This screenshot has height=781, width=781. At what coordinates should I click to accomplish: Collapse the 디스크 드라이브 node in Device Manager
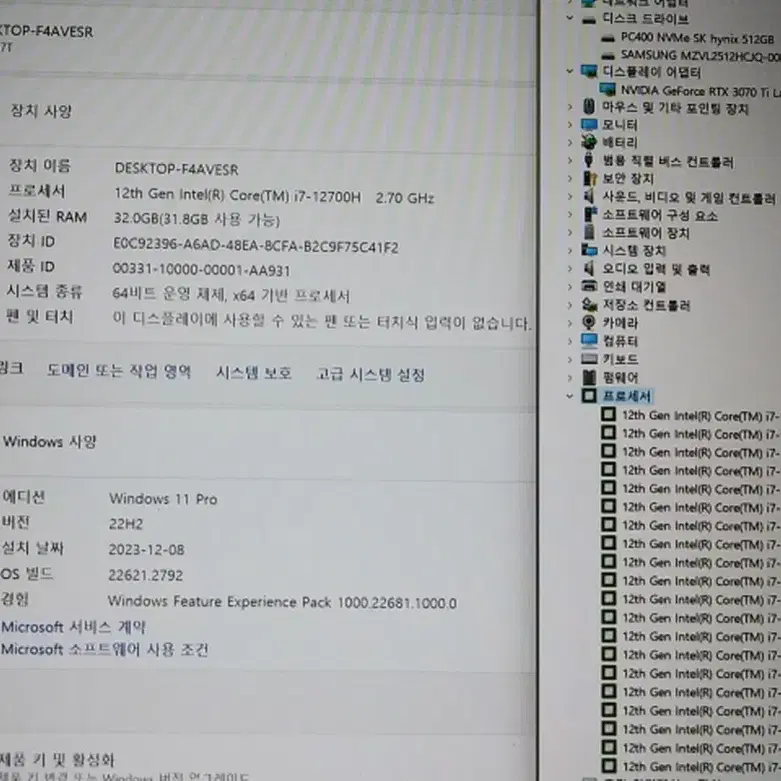pos(570,18)
